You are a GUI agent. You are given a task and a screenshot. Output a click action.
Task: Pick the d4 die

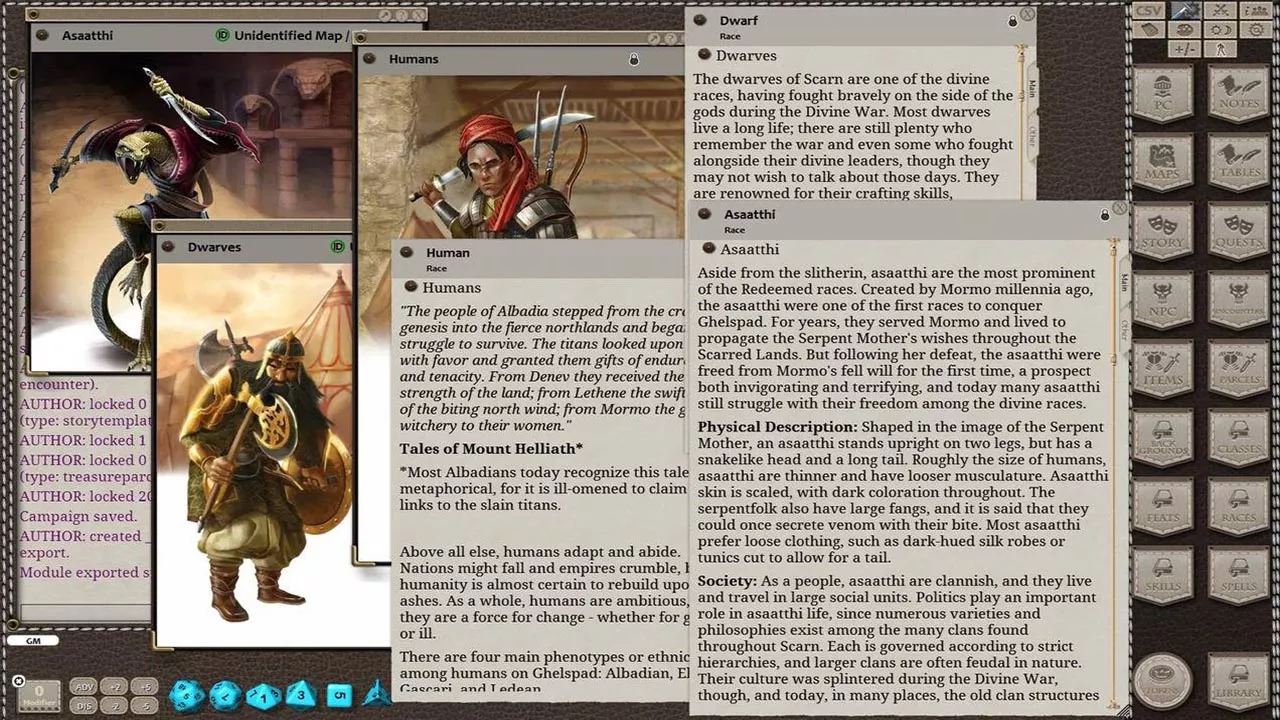tap(377, 693)
